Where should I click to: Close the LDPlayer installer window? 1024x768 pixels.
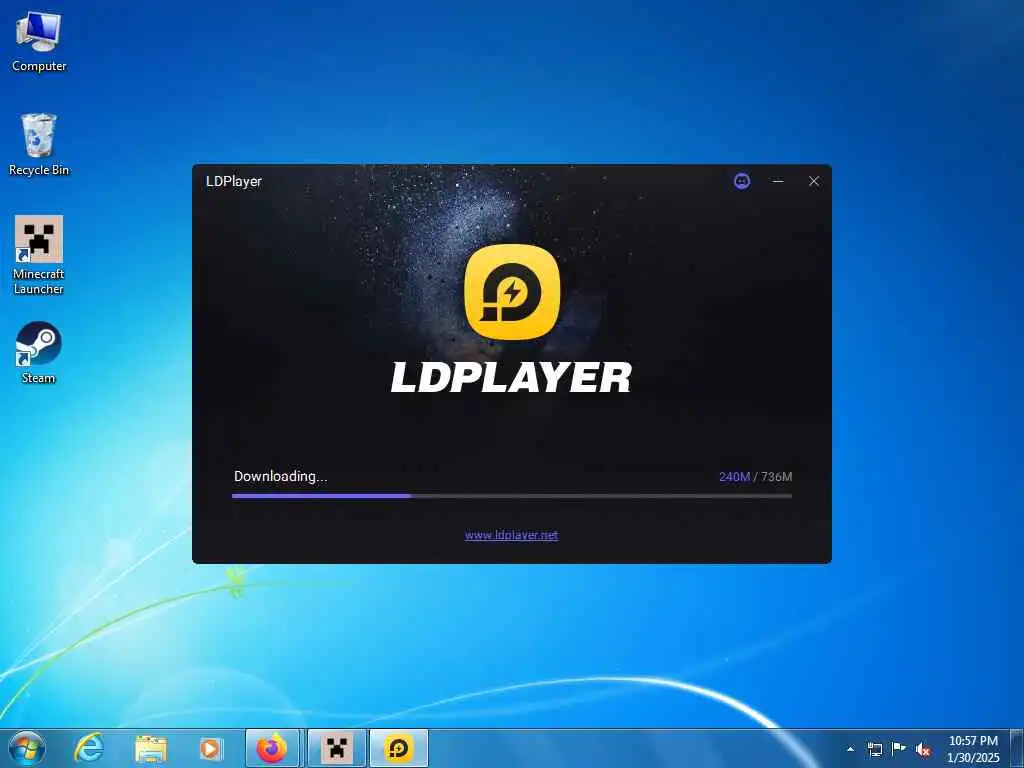(814, 181)
